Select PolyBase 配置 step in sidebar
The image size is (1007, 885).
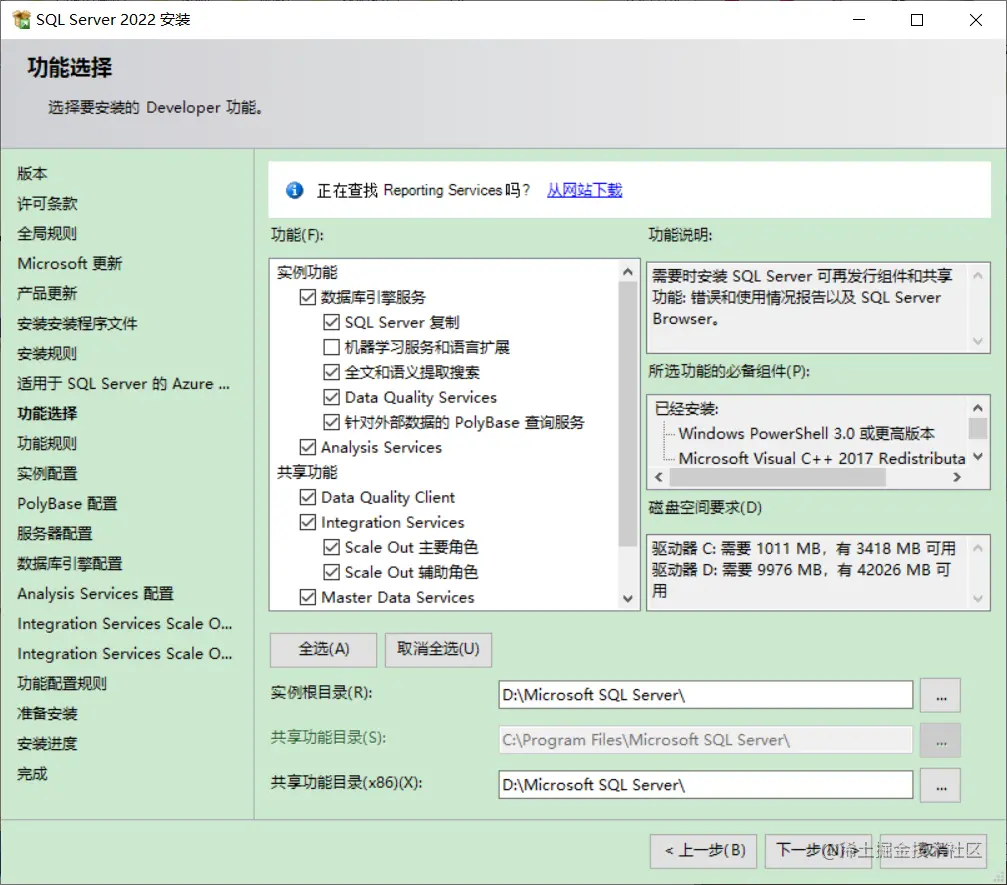tap(67, 504)
